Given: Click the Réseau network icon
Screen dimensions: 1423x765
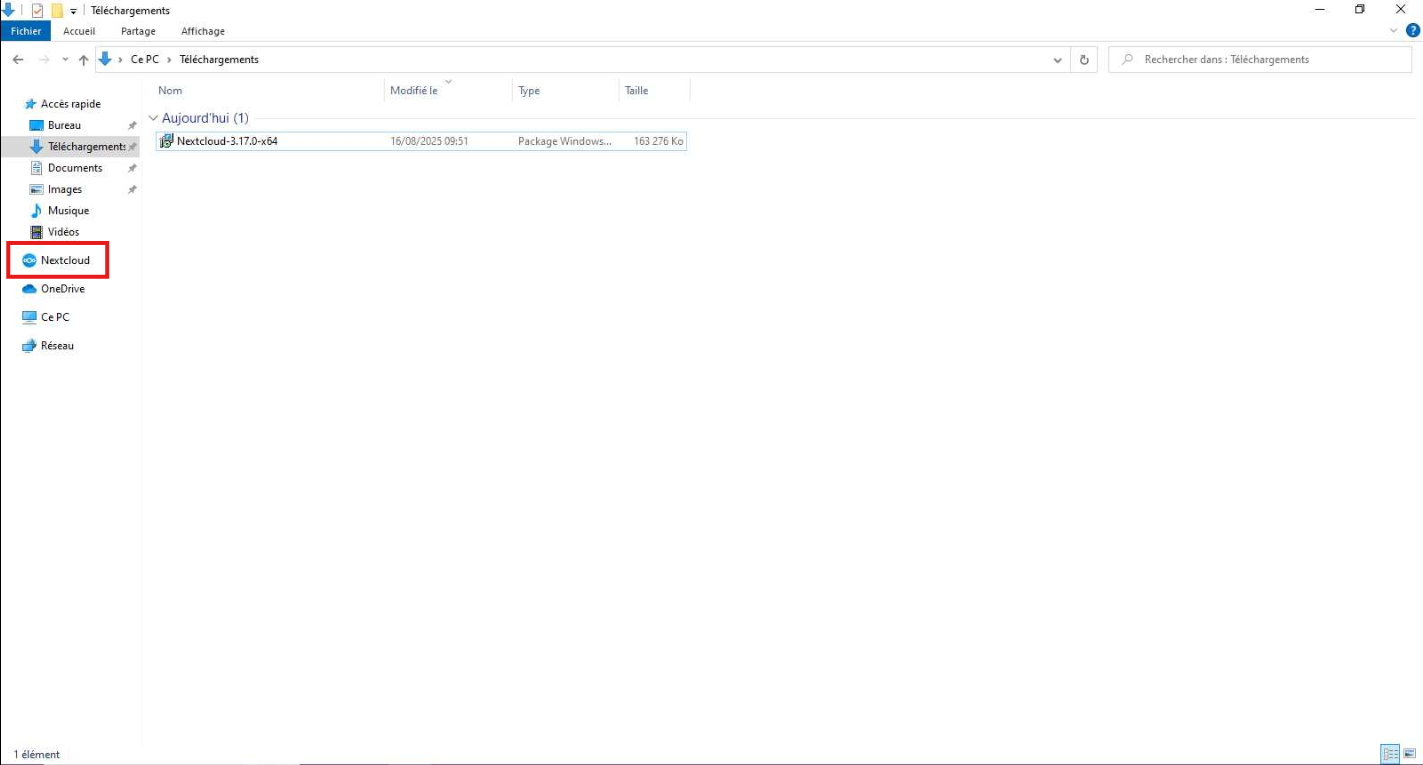Looking at the screenshot, I should pos(29,345).
